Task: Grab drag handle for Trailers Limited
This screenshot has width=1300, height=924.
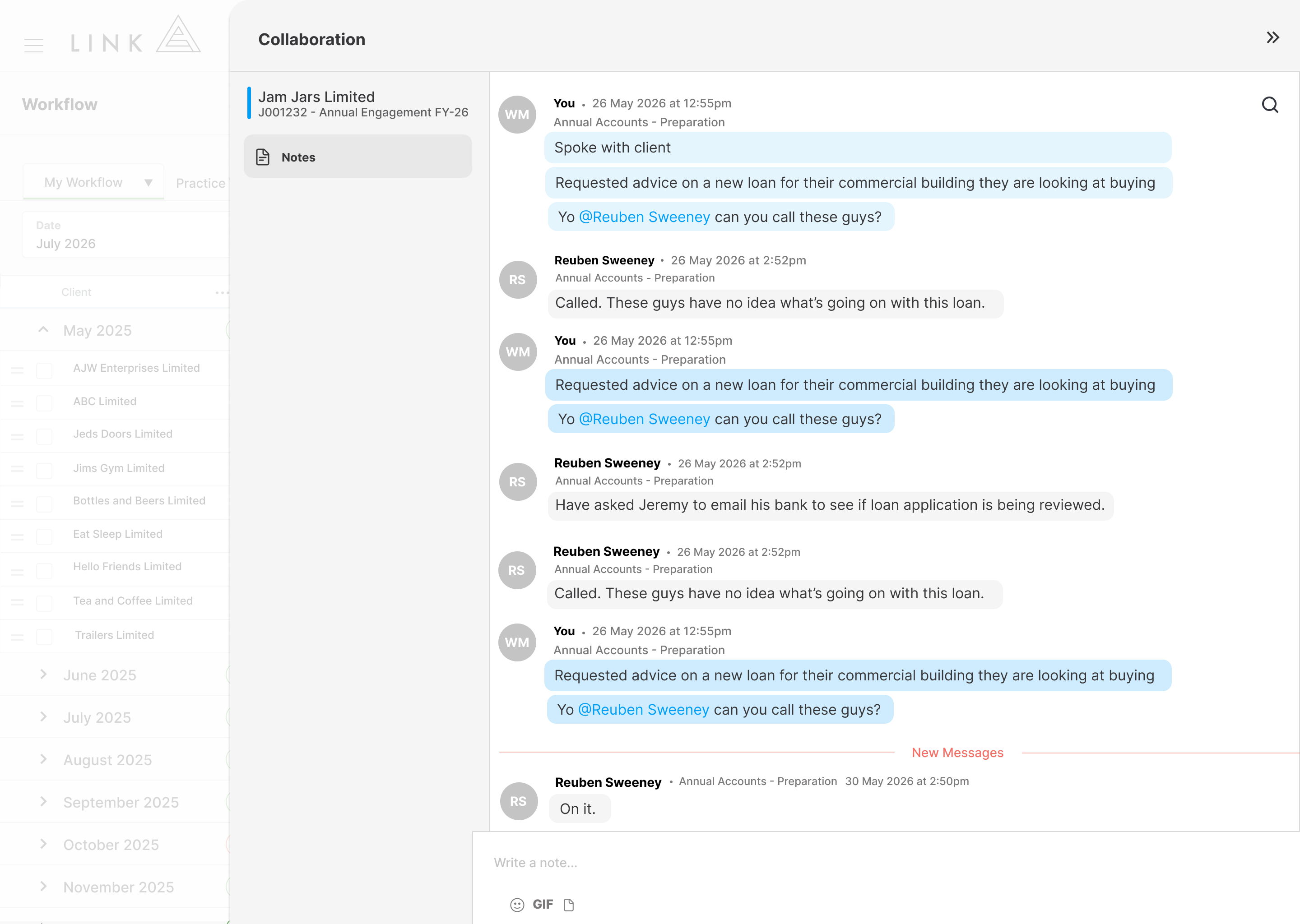Action: [17, 637]
